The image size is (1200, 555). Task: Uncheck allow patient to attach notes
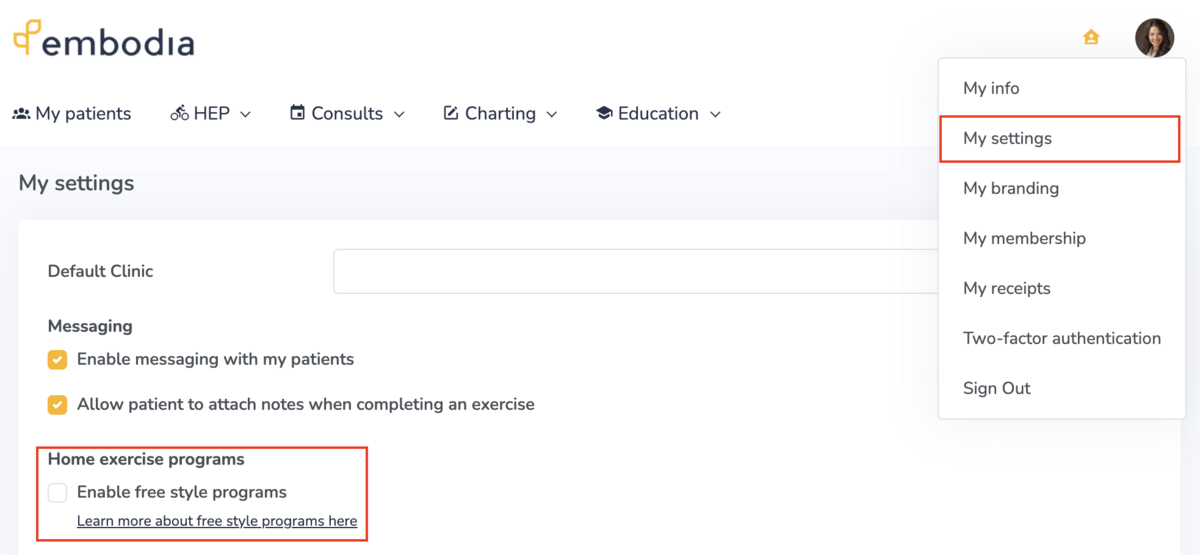click(x=58, y=405)
